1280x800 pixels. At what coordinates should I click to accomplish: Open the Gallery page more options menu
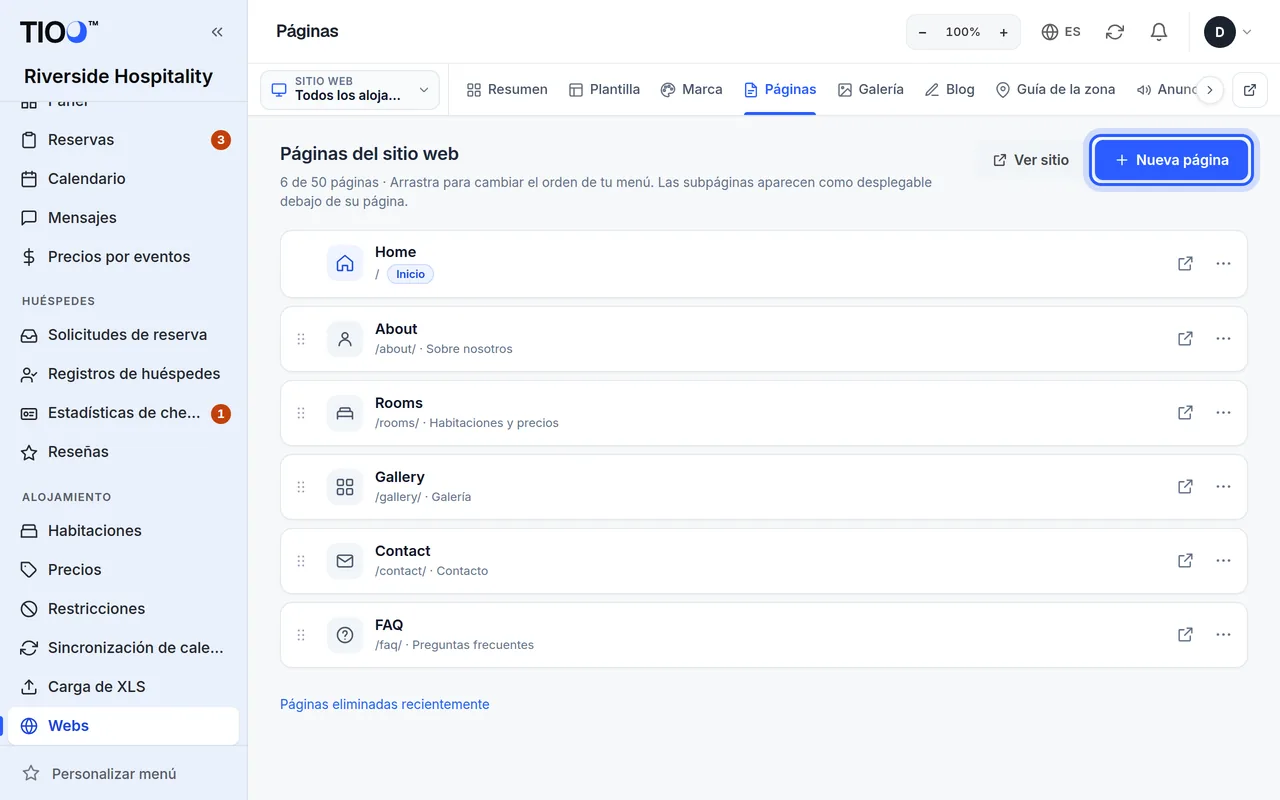1223,487
